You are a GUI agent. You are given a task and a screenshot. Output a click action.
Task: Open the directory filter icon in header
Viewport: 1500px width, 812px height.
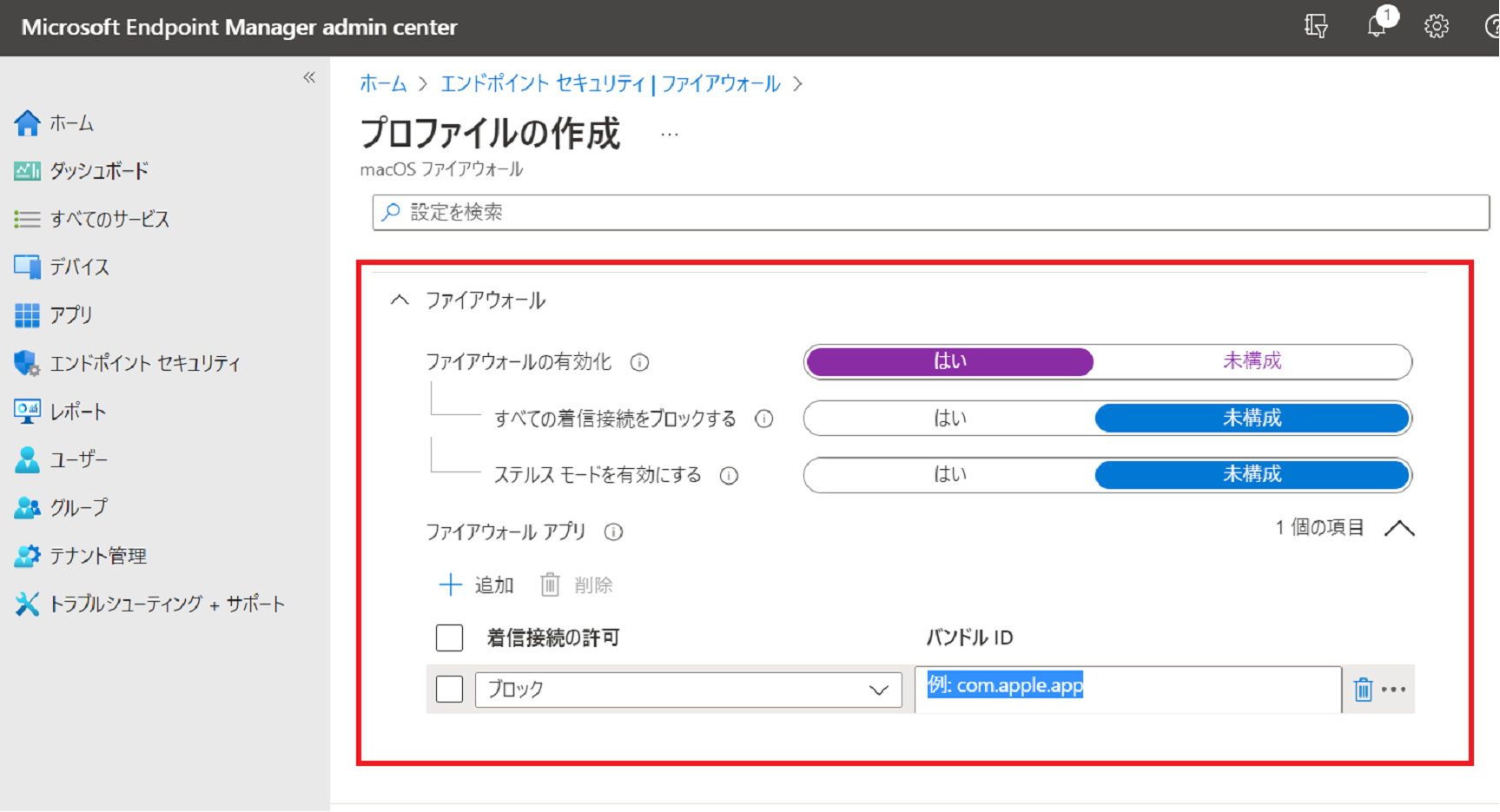coord(1317,26)
